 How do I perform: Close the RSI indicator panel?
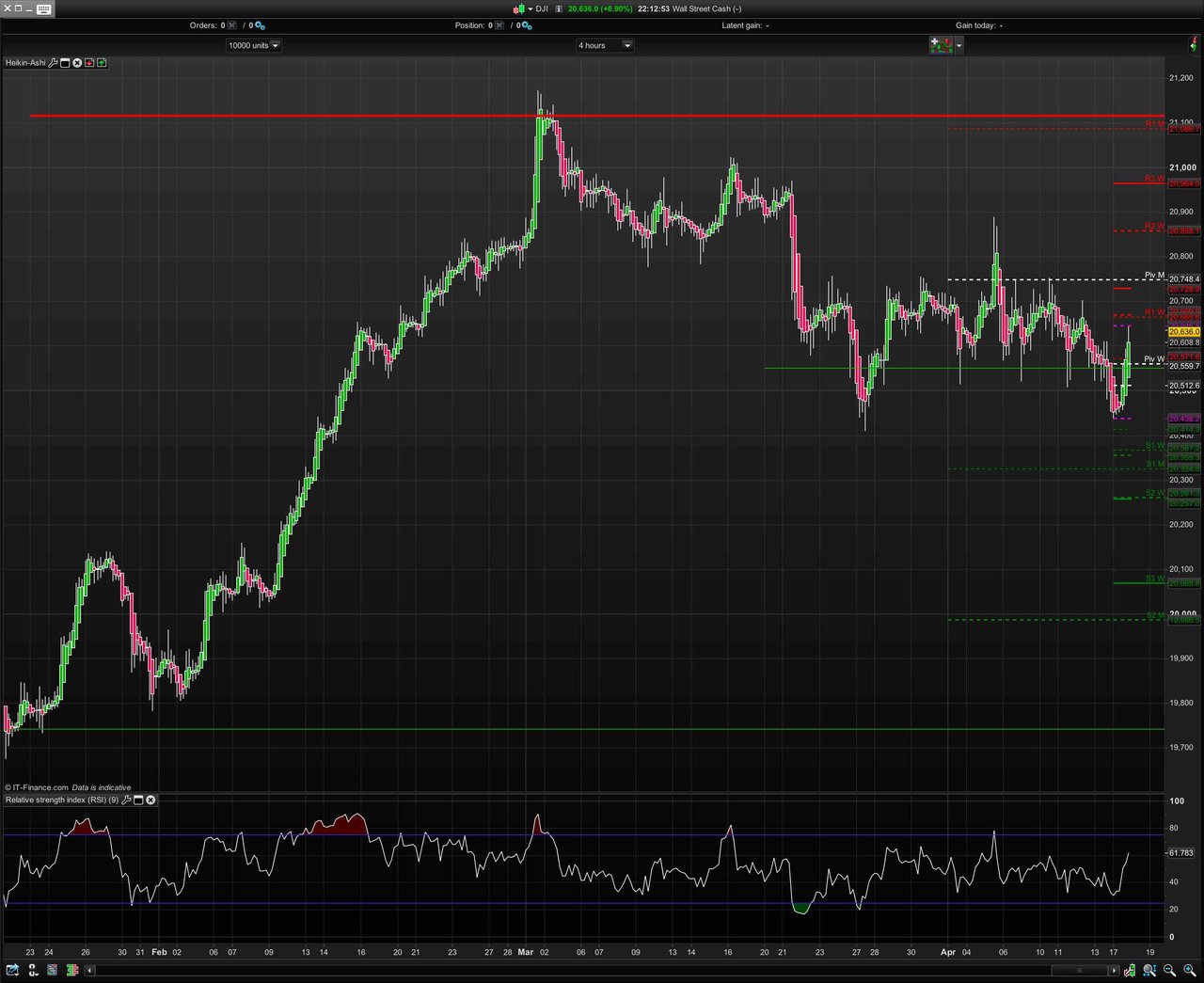150,801
